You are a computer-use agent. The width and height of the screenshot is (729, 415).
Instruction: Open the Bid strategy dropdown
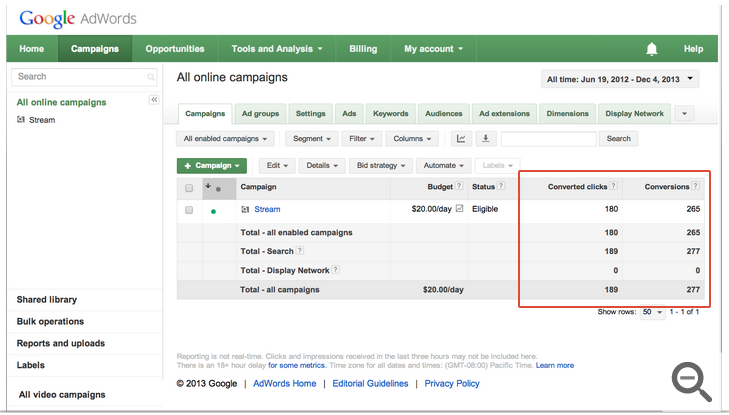pyautogui.click(x=381, y=165)
